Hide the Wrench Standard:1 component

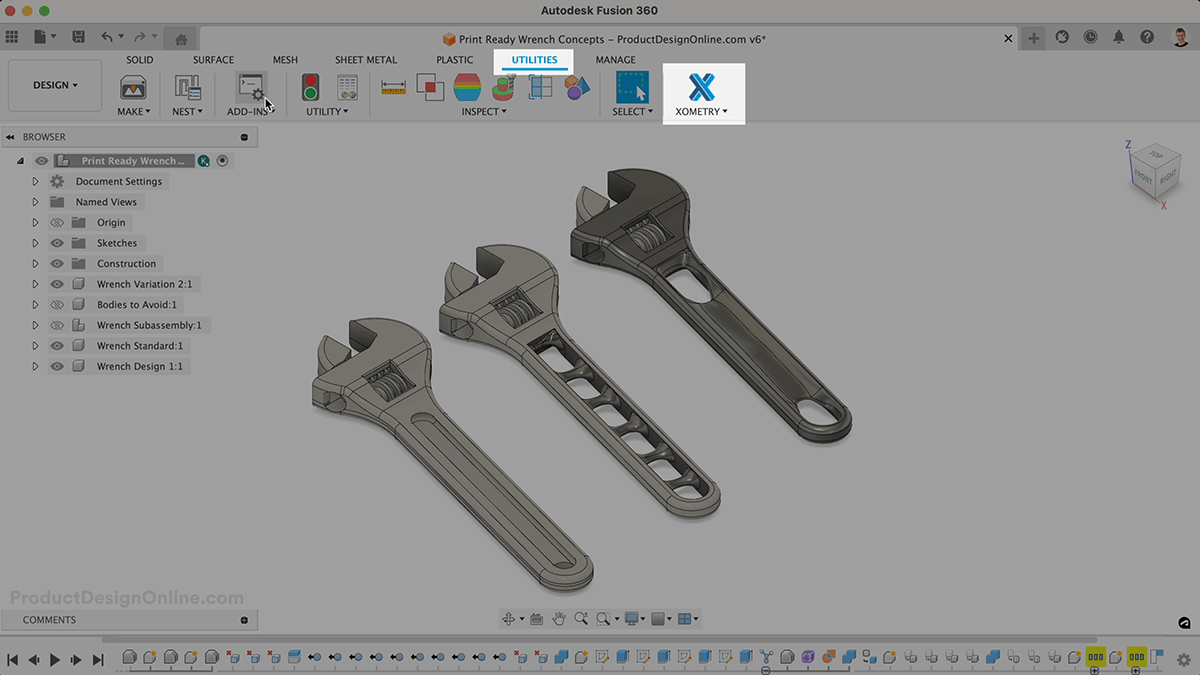pyautogui.click(x=57, y=345)
